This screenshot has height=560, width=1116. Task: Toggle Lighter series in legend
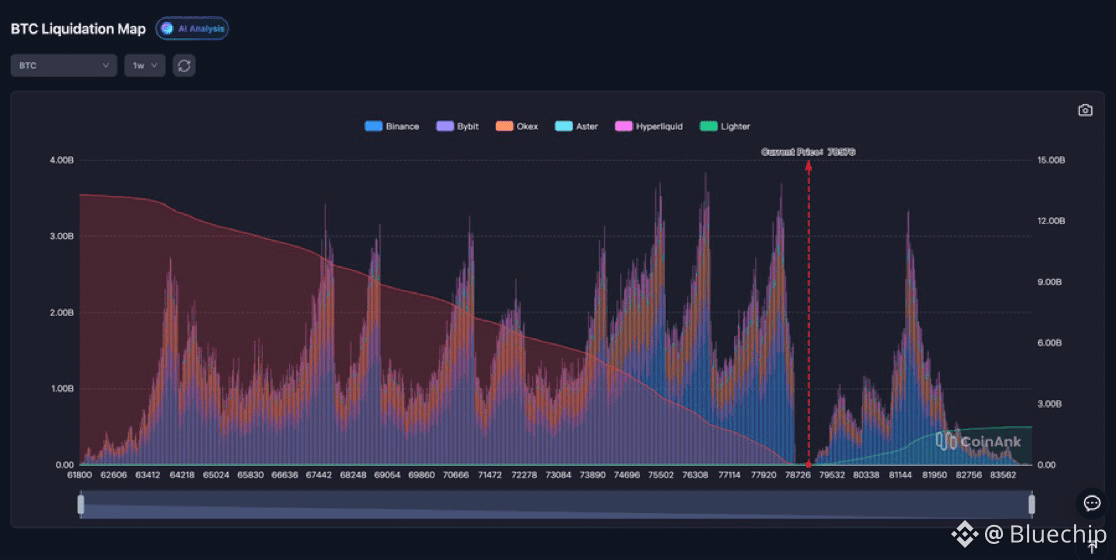click(x=725, y=126)
